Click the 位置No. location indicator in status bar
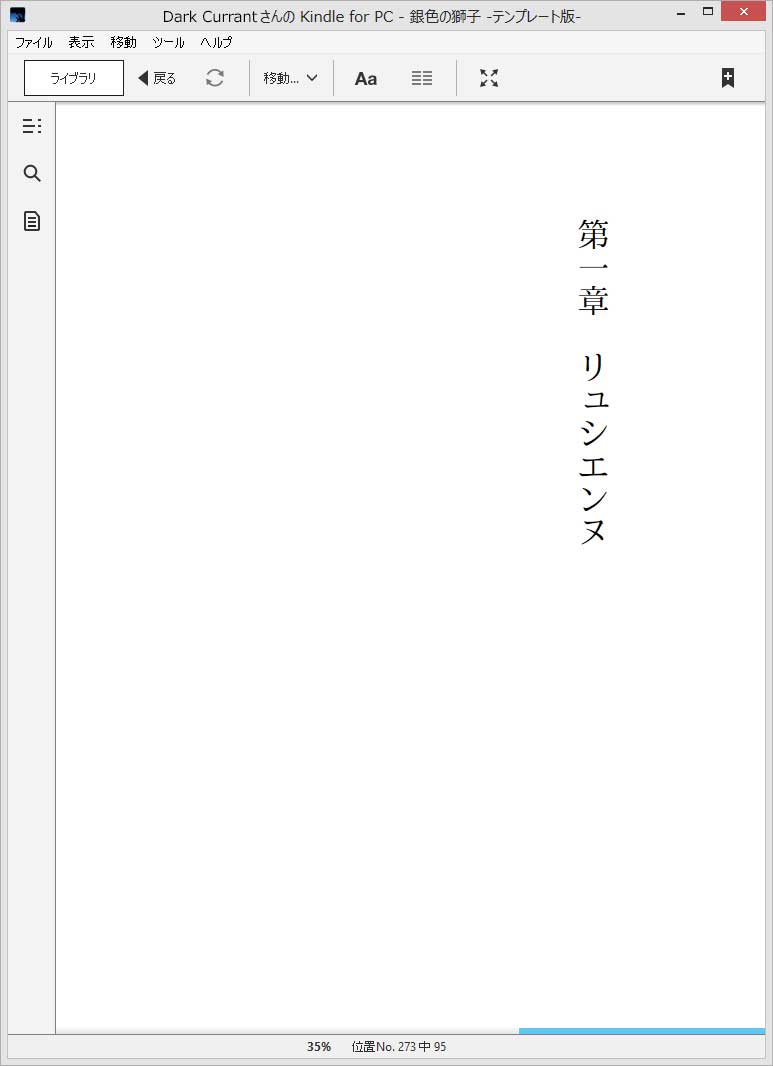Image resolution: width=773 pixels, height=1066 pixels. [399, 1047]
